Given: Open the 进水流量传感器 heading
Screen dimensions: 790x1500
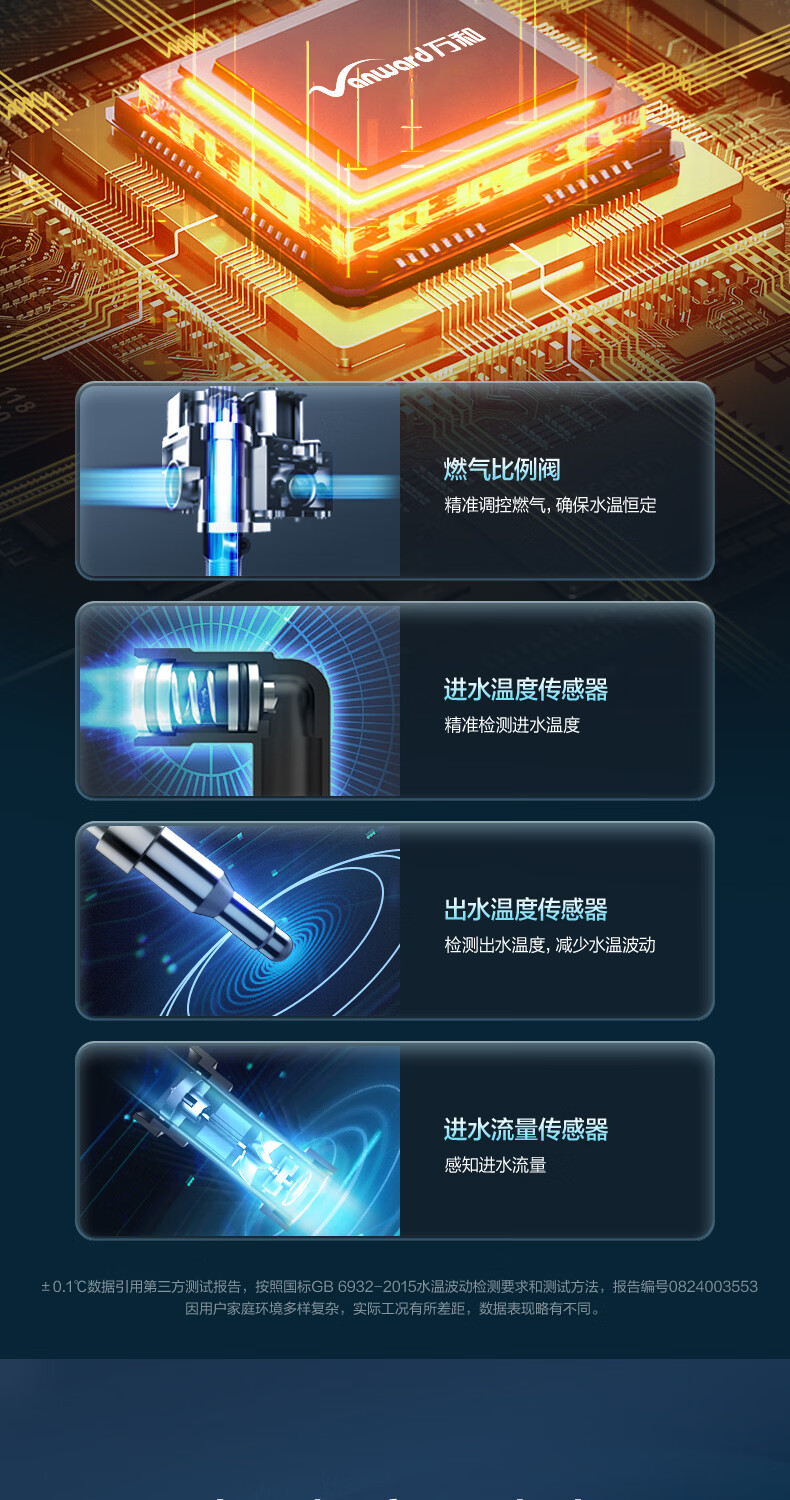Looking at the screenshot, I should tap(526, 1129).
